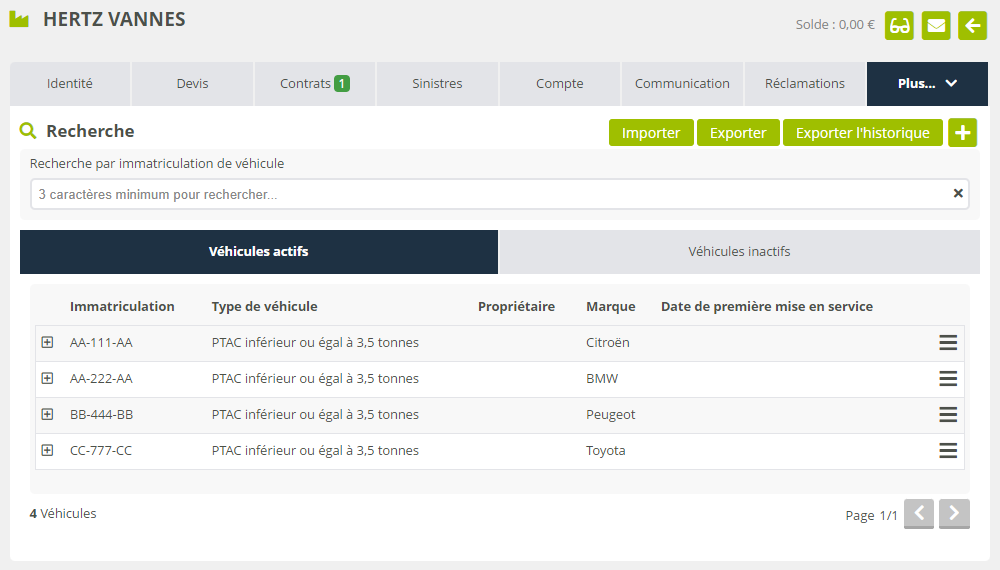The width and height of the screenshot is (1000, 570).
Task: Open hamburger menu for Toyota row
Action: point(948,451)
